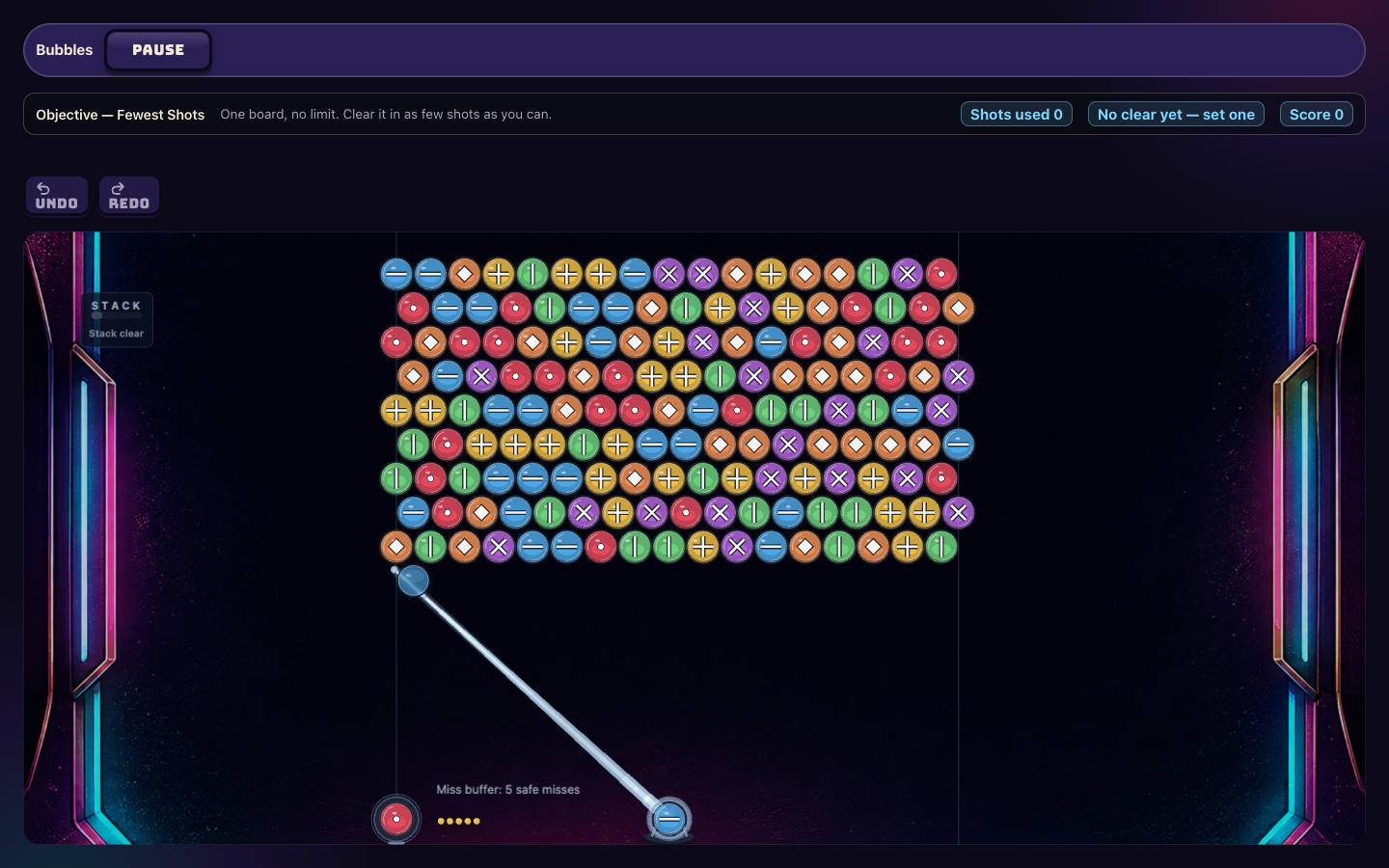Viewport: 1389px width, 868px height.
Task: Target the rightmost blue bubble in the sixth row
Action: [958, 445]
